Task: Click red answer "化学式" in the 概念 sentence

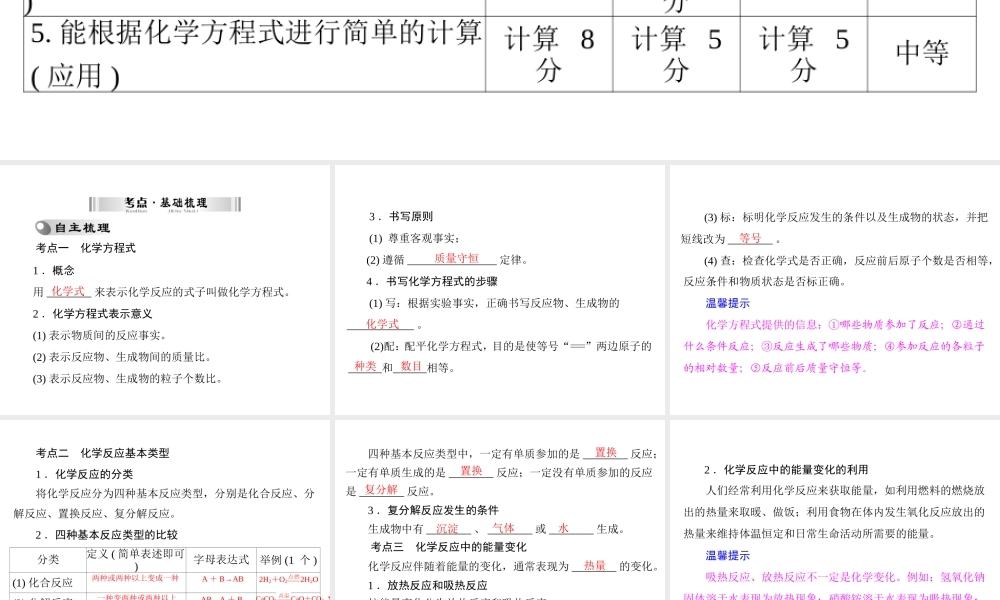Action: 68,291
